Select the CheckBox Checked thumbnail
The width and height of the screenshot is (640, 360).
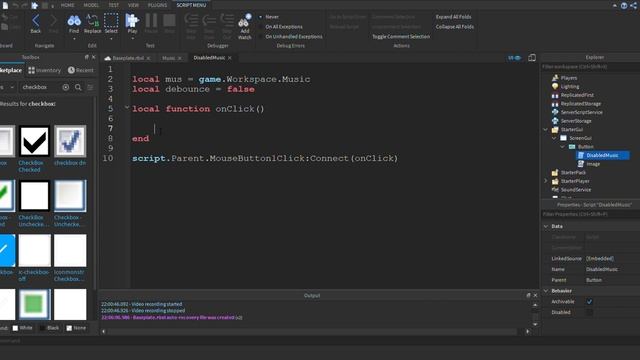point(34,141)
